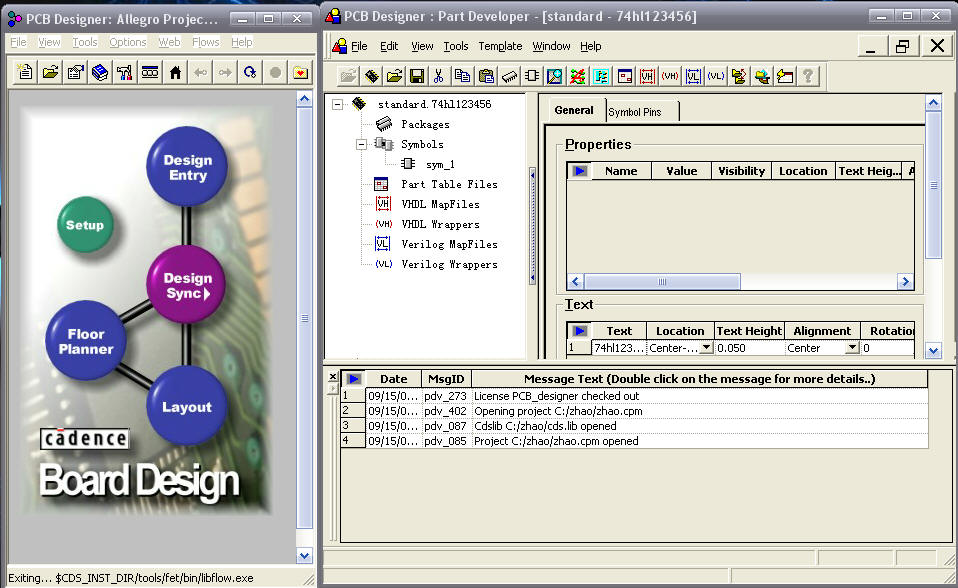
Task: Click the Paste clipboard icon
Action: pyautogui.click(x=486, y=76)
